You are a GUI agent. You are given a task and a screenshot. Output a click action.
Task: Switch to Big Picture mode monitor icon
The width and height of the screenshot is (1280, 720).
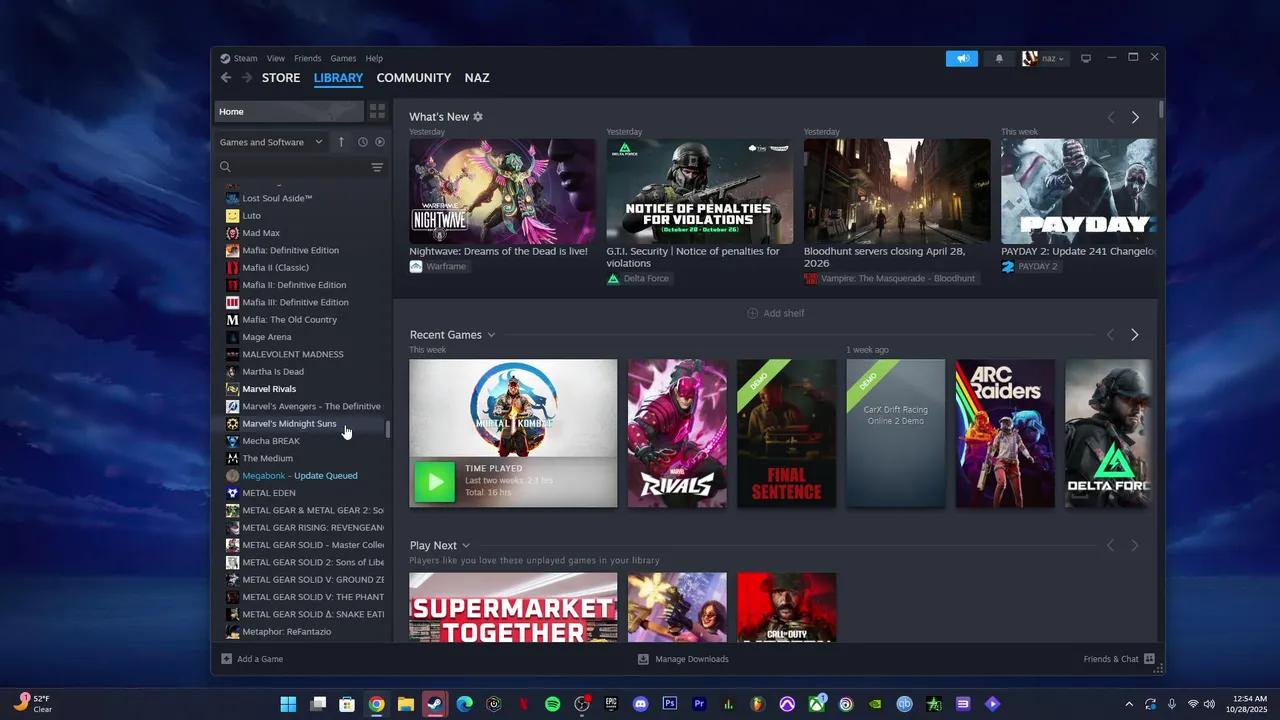click(x=1086, y=58)
